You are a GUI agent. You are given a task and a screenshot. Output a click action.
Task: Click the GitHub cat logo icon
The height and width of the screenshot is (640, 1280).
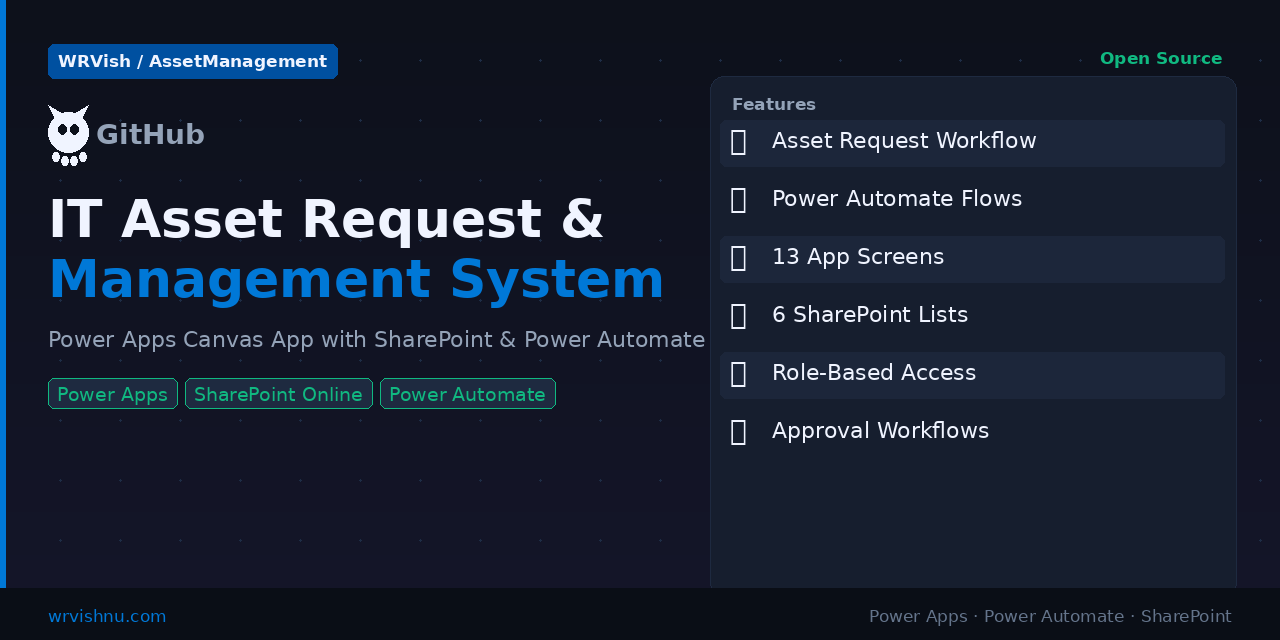click(x=68, y=135)
